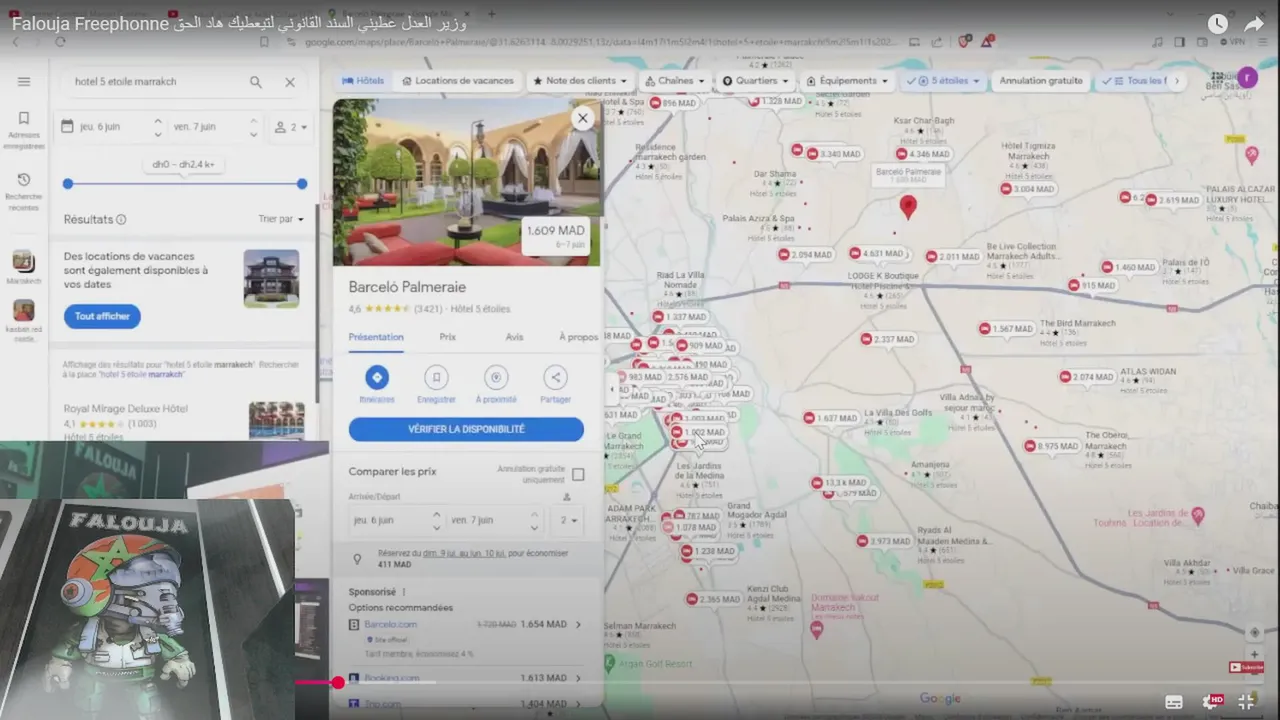Click the YouTube Watch later clock icon
This screenshot has height=720, width=1280.
pyautogui.click(x=1217, y=24)
